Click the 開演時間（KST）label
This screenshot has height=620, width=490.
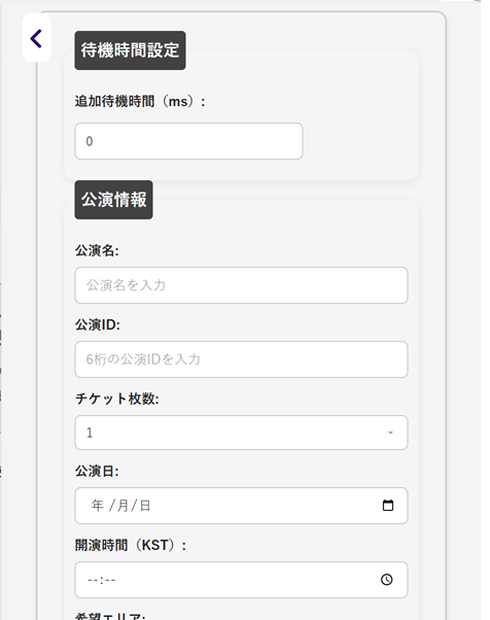coord(131,546)
